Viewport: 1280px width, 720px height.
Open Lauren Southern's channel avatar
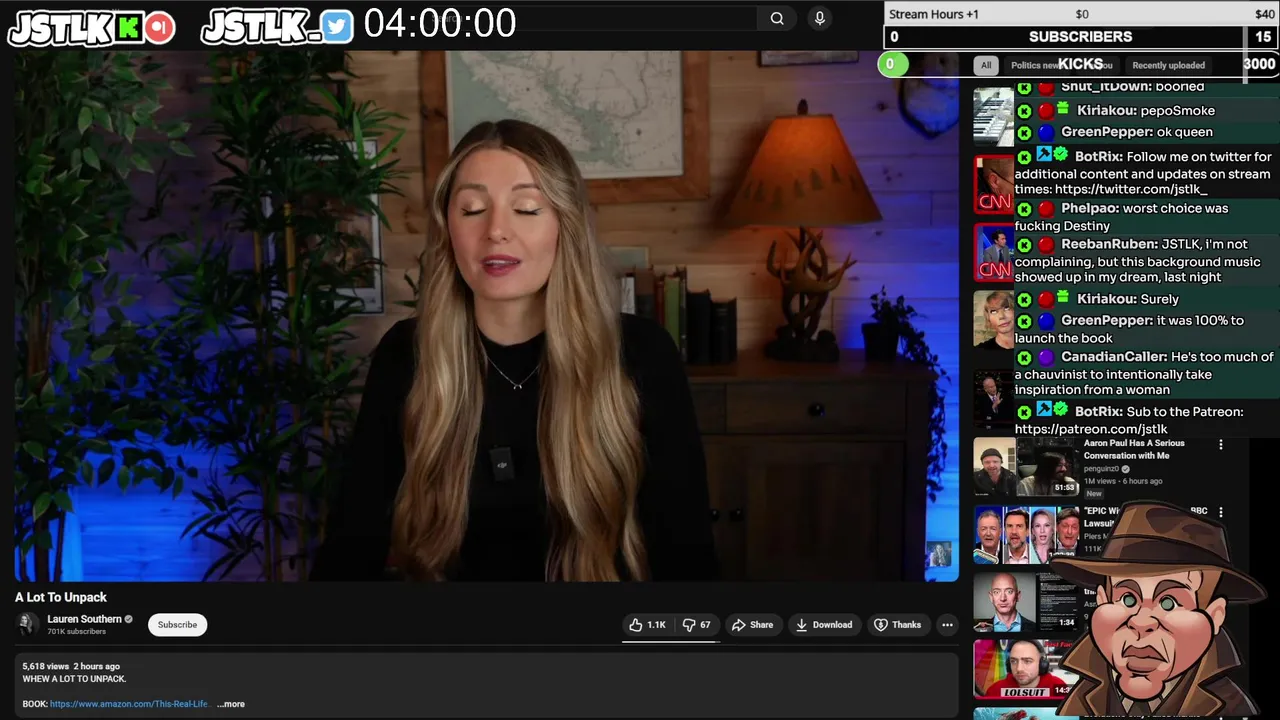[x=27, y=624]
